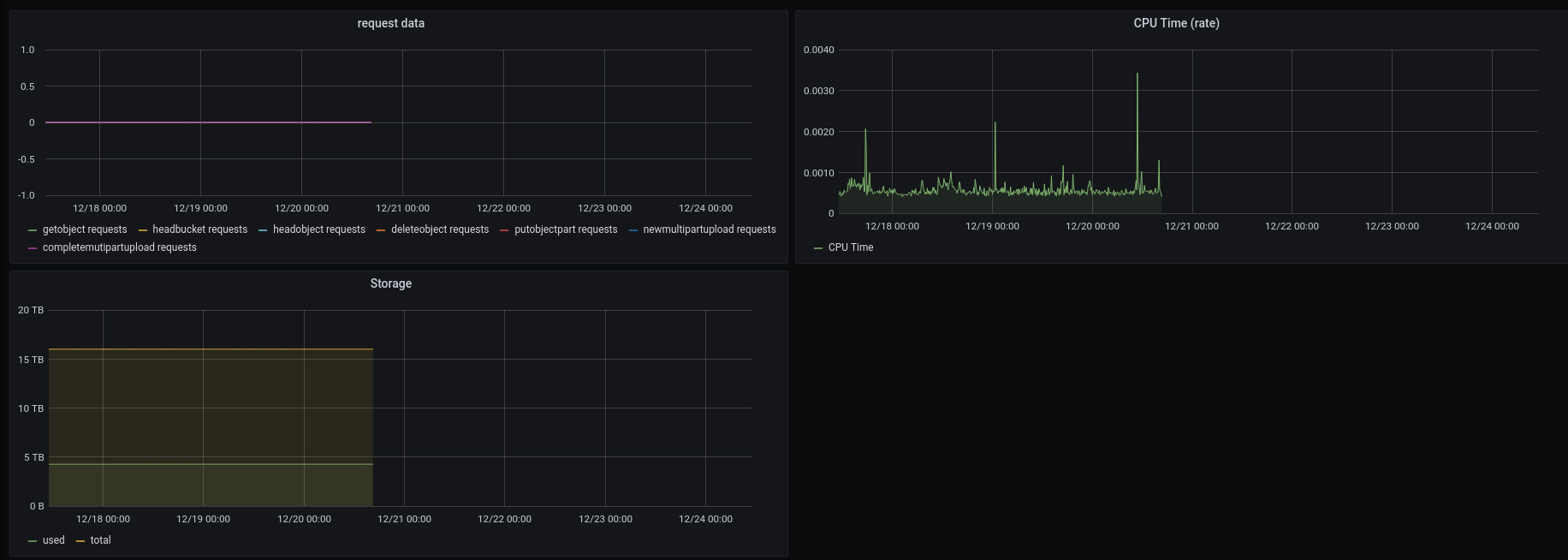The height and width of the screenshot is (560, 1568).
Task: Click 10 TB label on Storage y-axis
Action: 31,408
